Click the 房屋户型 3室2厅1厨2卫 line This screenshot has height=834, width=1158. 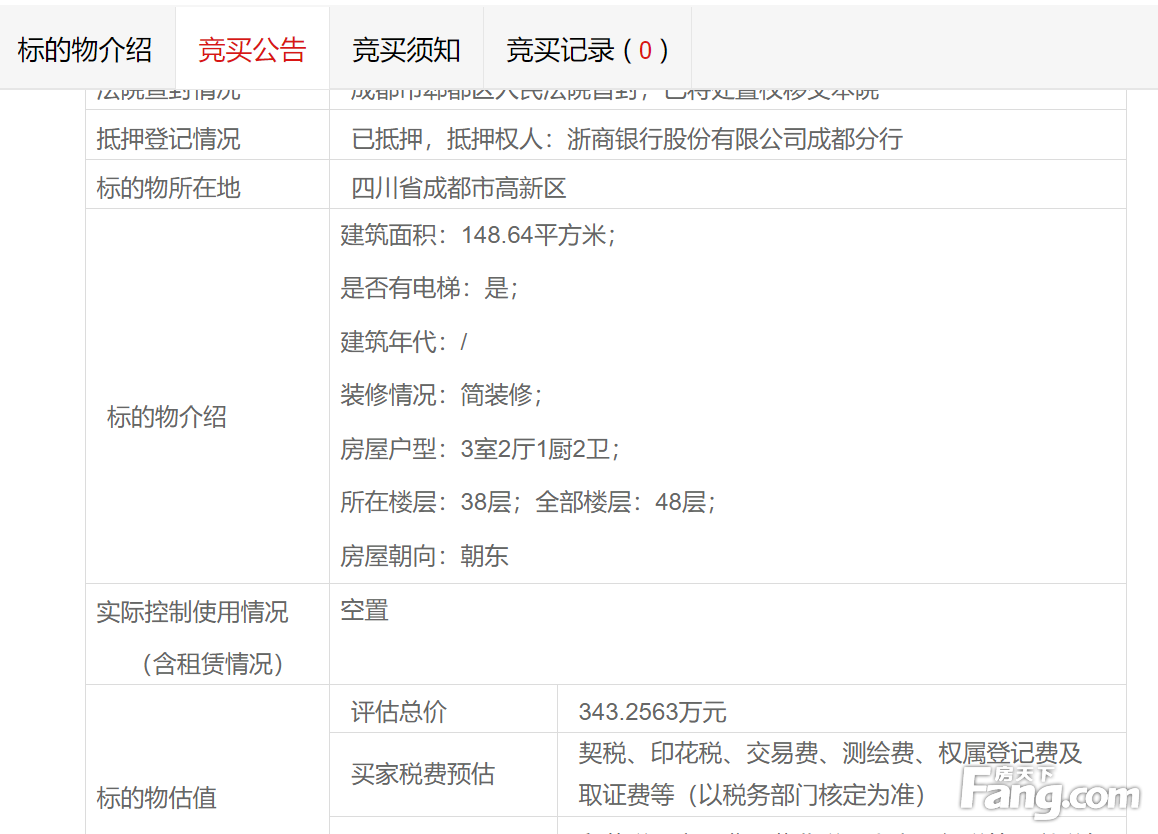(480, 449)
